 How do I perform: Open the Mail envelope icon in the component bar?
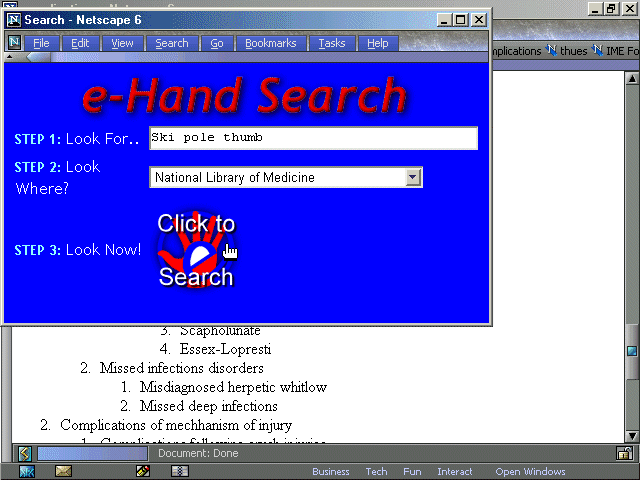coord(63,471)
